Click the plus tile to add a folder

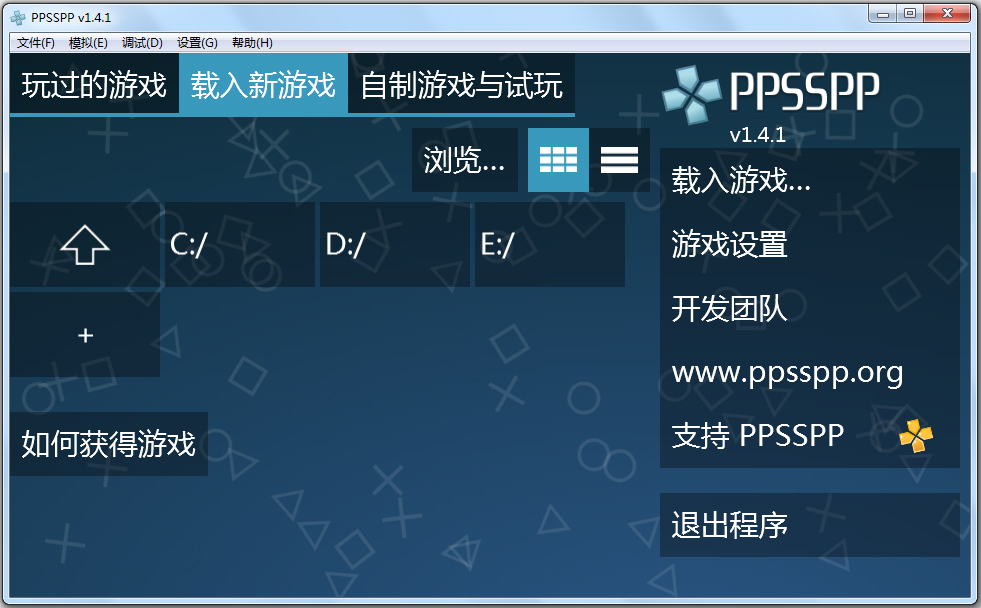coord(85,335)
